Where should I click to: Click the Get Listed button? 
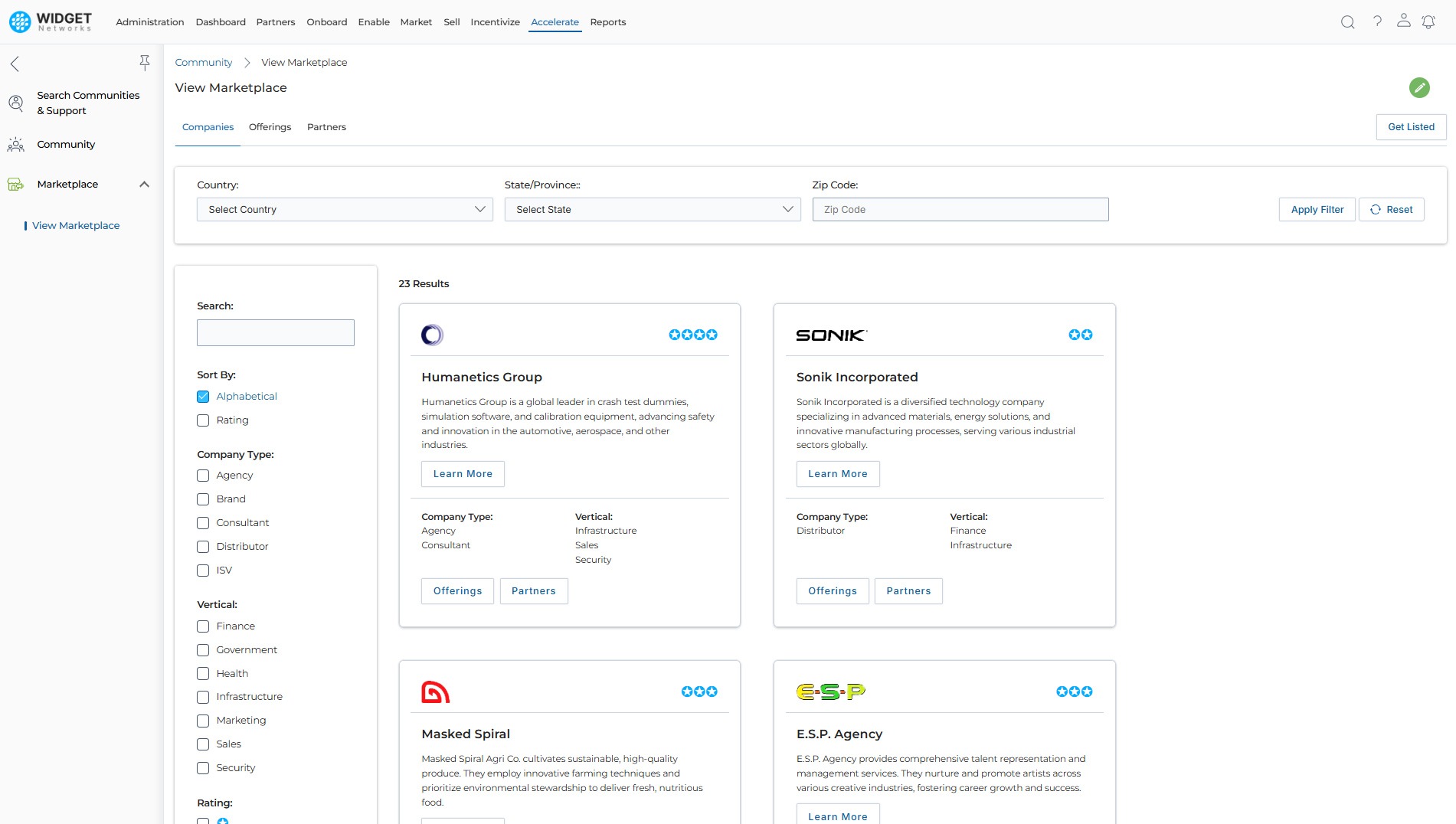(x=1411, y=127)
